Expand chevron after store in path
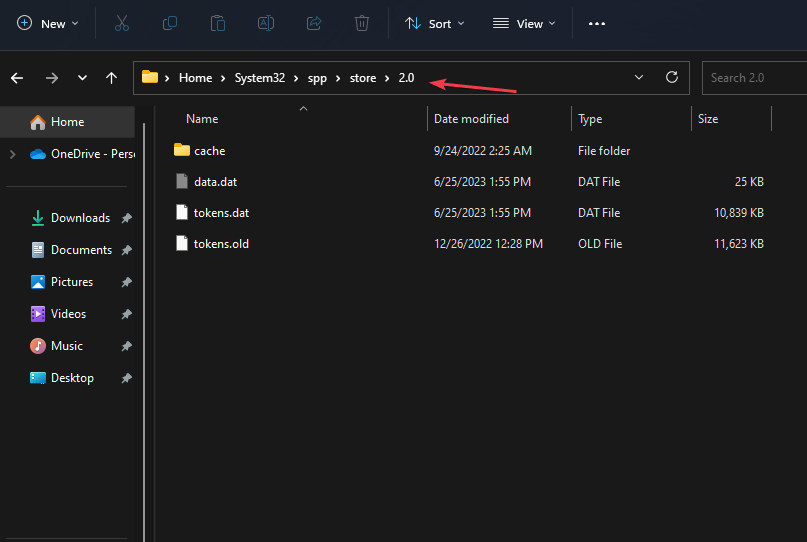The image size is (807, 542). 387,78
